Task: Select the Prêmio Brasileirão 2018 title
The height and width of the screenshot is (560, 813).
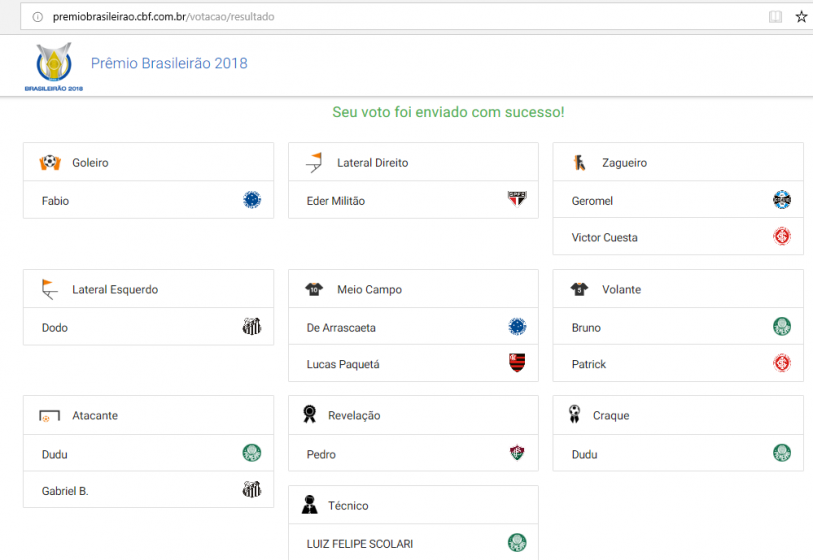Action: [x=169, y=64]
